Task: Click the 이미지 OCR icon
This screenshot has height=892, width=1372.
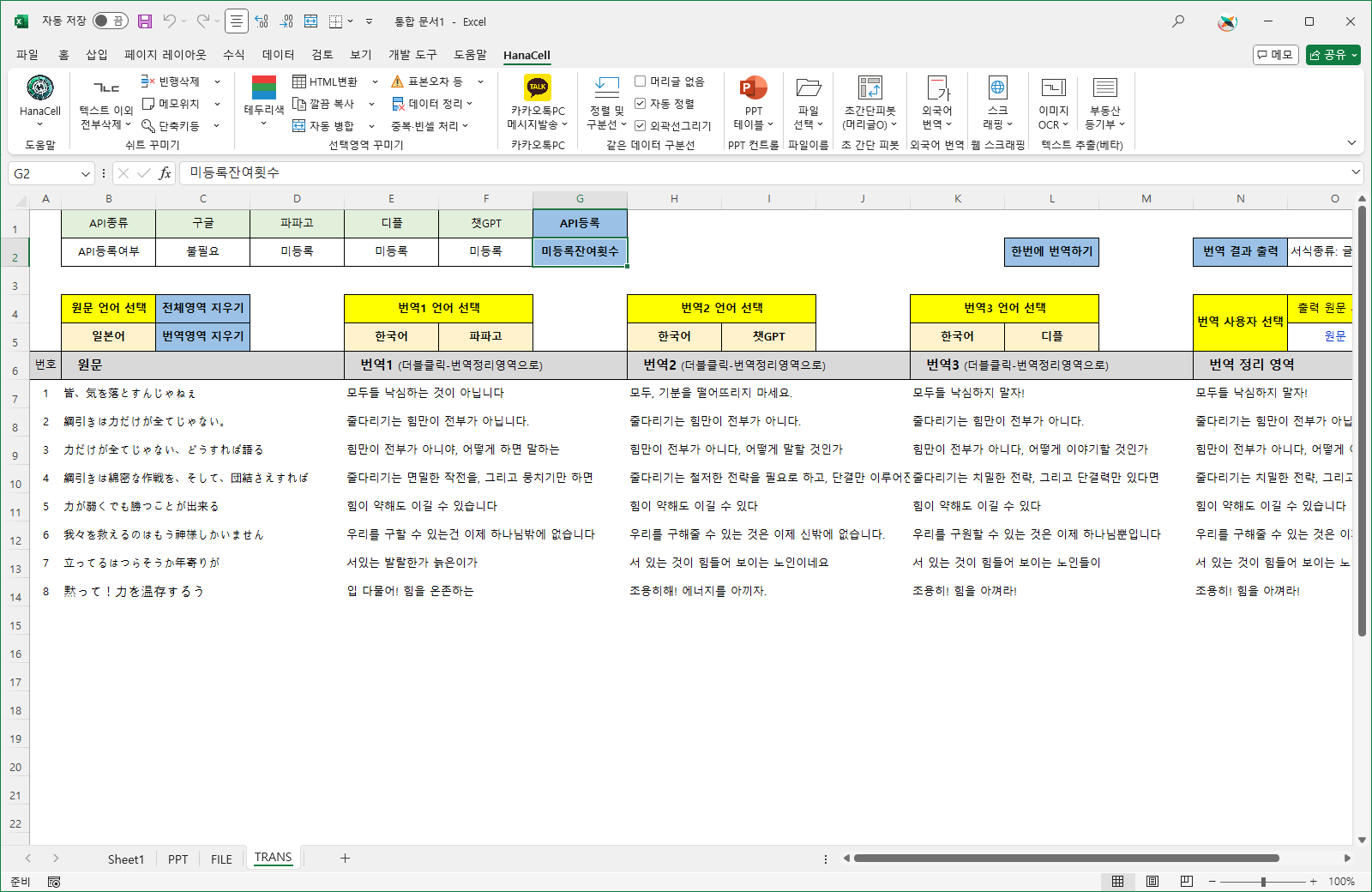Action: pyautogui.click(x=1053, y=87)
